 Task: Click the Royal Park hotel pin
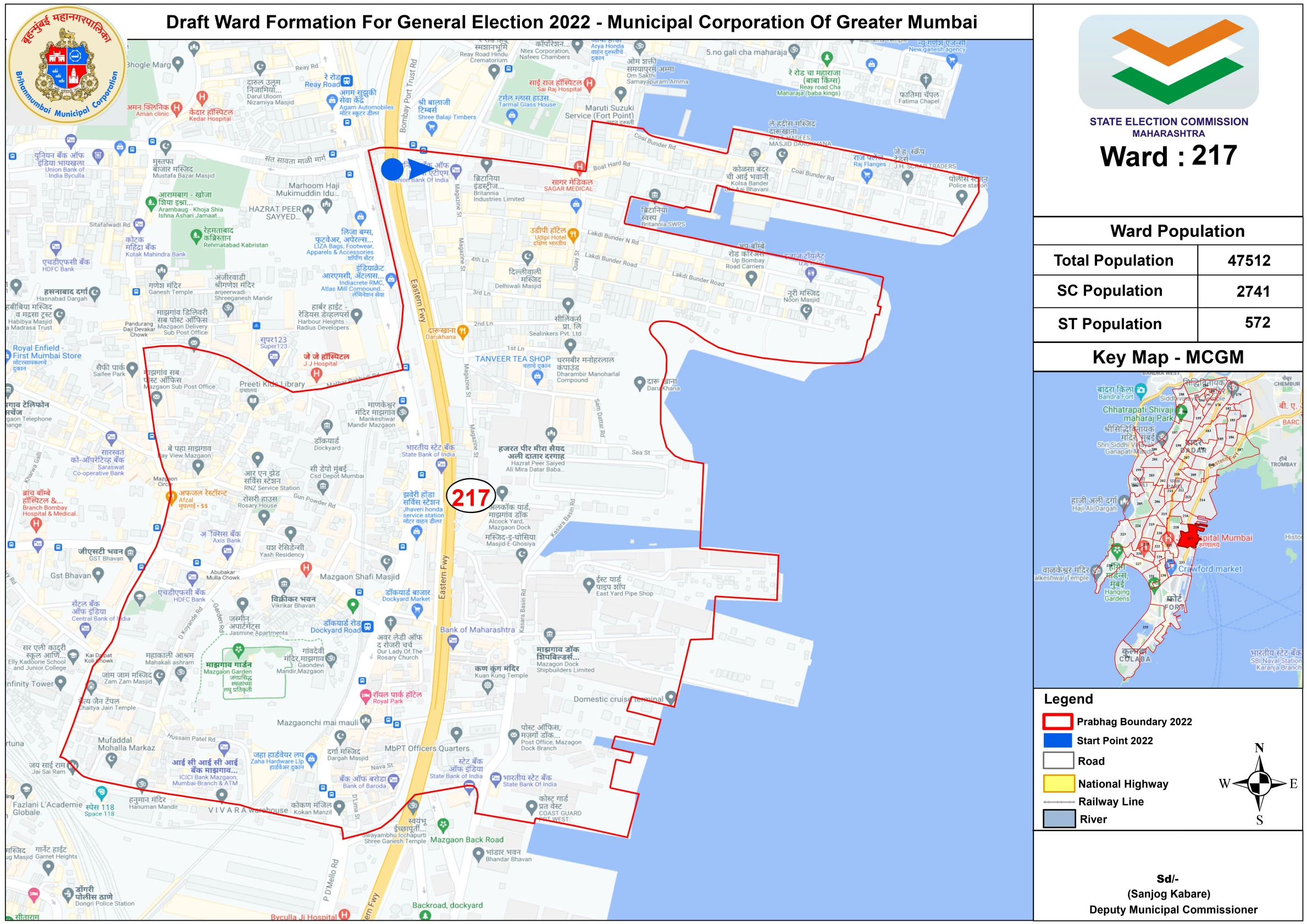[x=365, y=695]
